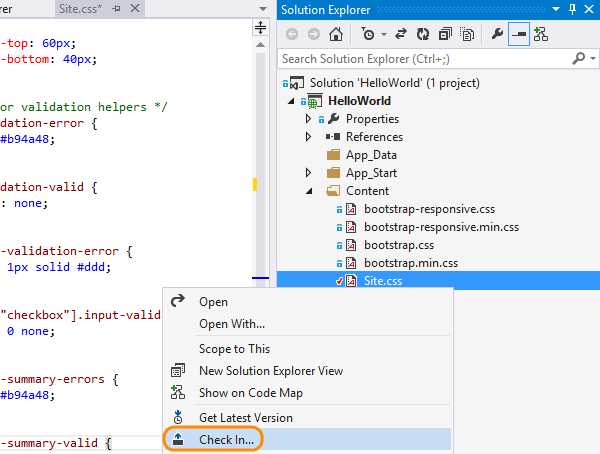Choose Check In... from context menu
Image resolution: width=600 pixels, height=454 pixels.
coord(226,440)
